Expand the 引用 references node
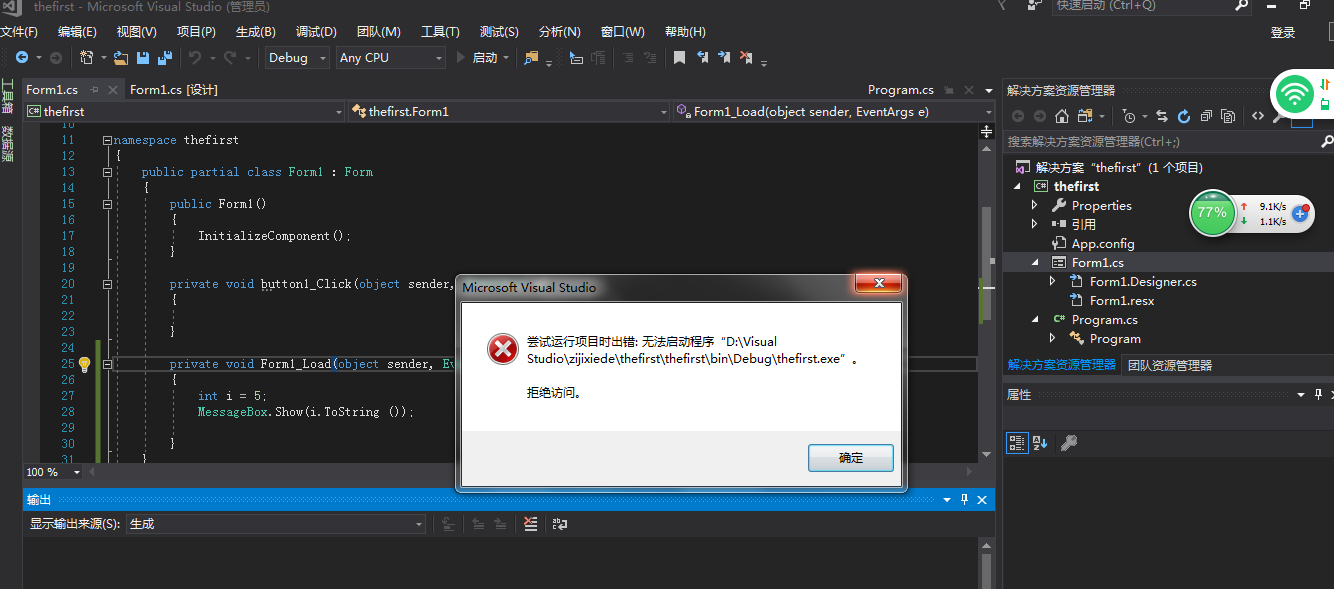The image size is (1334, 589). click(x=1036, y=224)
